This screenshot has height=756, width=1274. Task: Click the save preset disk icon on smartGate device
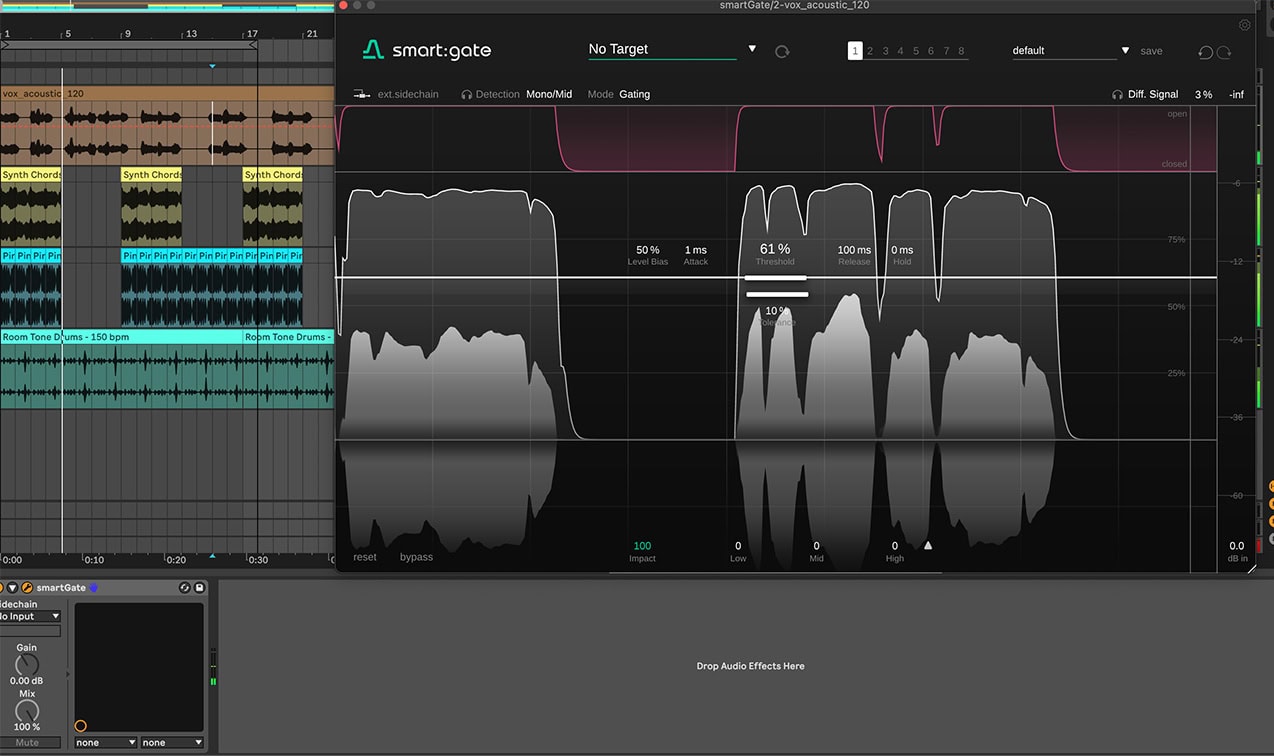tap(199, 588)
